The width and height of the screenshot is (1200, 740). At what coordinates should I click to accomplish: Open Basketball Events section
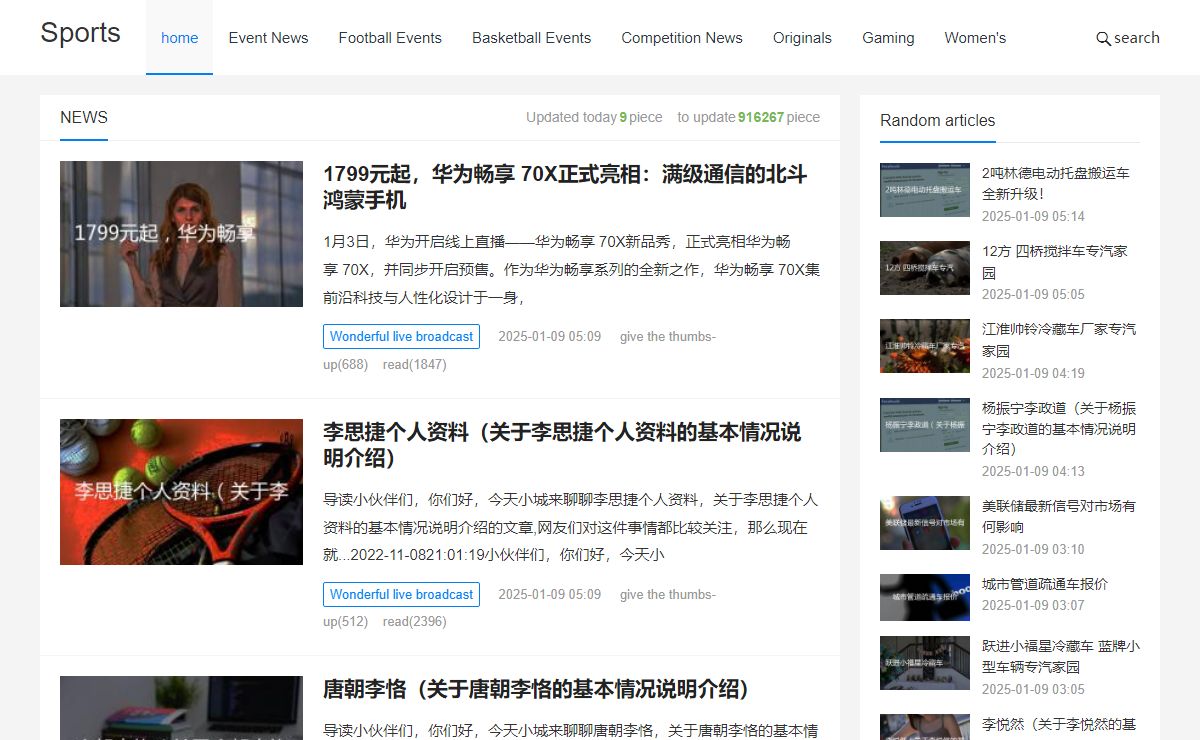click(531, 38)
